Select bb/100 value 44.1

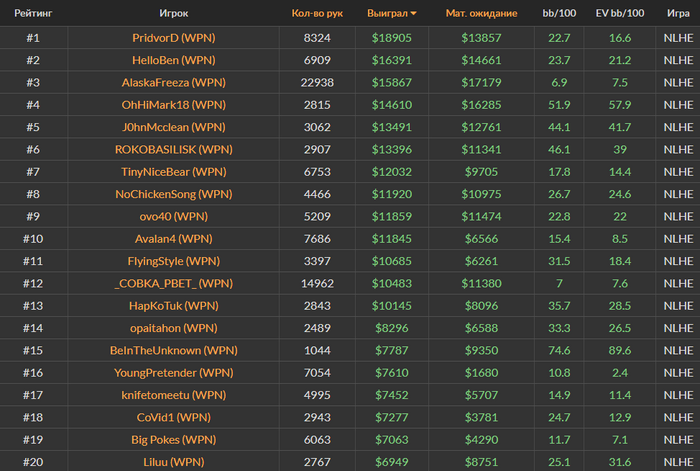(x=559, y=127)
